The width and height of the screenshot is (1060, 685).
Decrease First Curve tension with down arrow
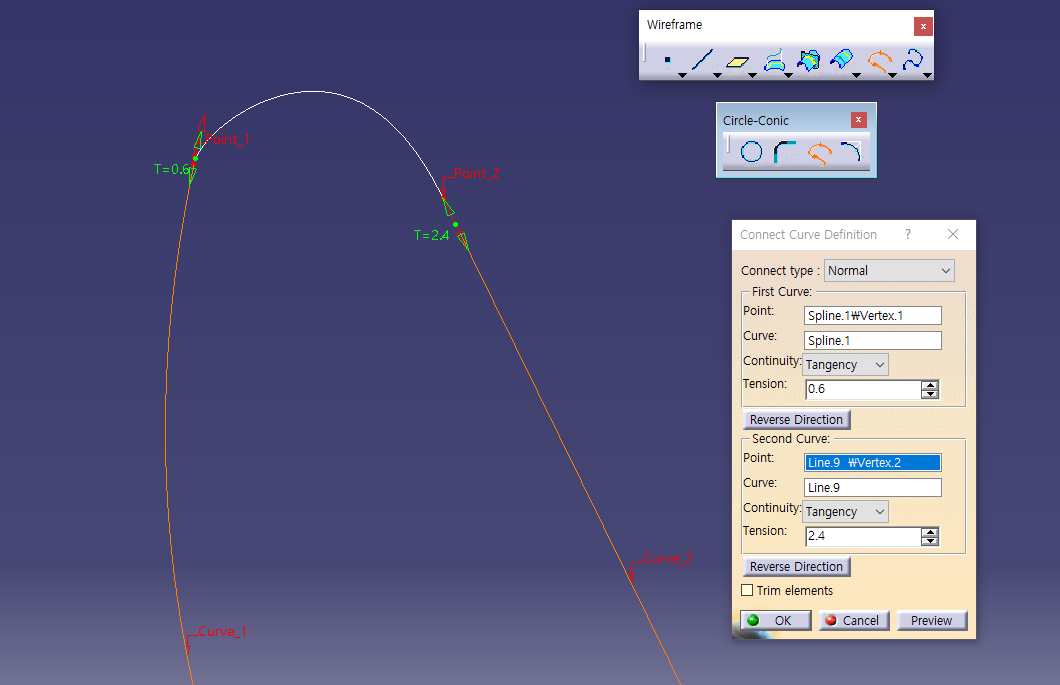(930, 394)
